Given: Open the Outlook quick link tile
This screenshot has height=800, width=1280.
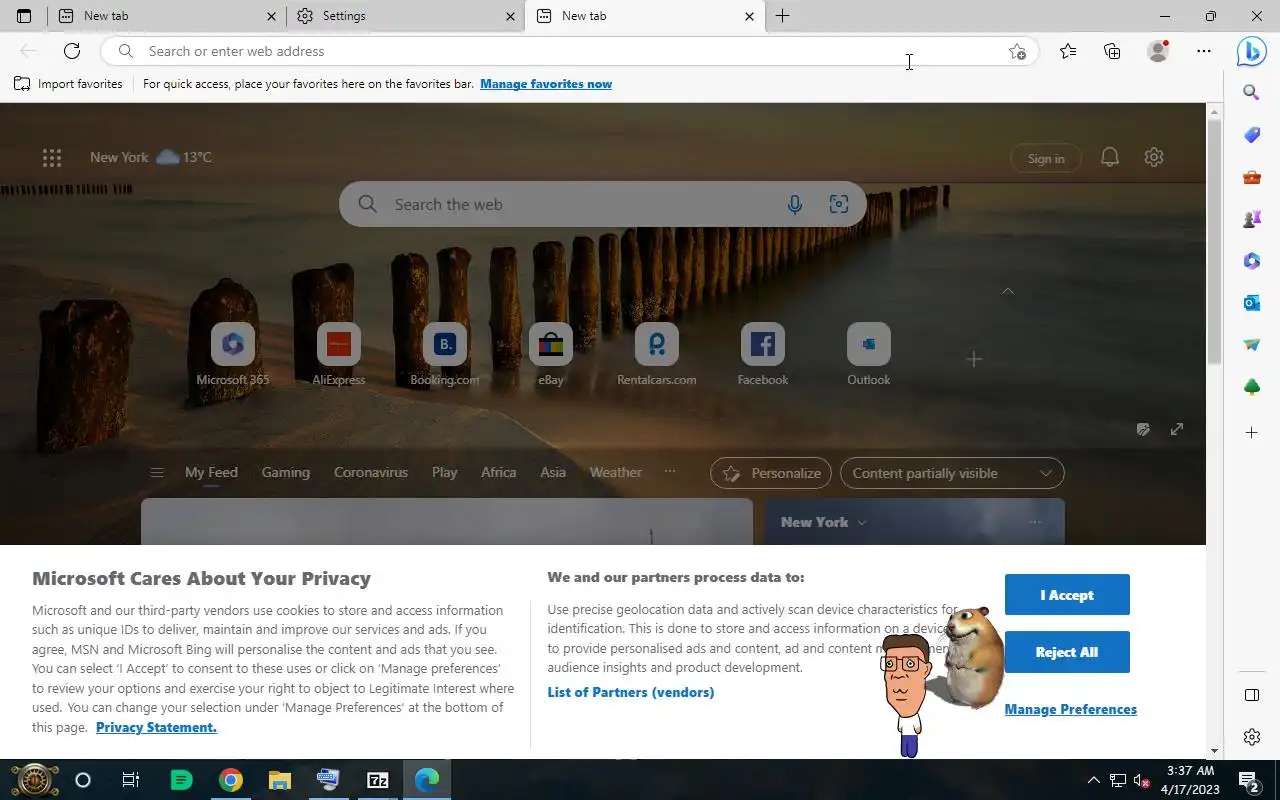Looking at the screenshot, I should coord(868,355).
